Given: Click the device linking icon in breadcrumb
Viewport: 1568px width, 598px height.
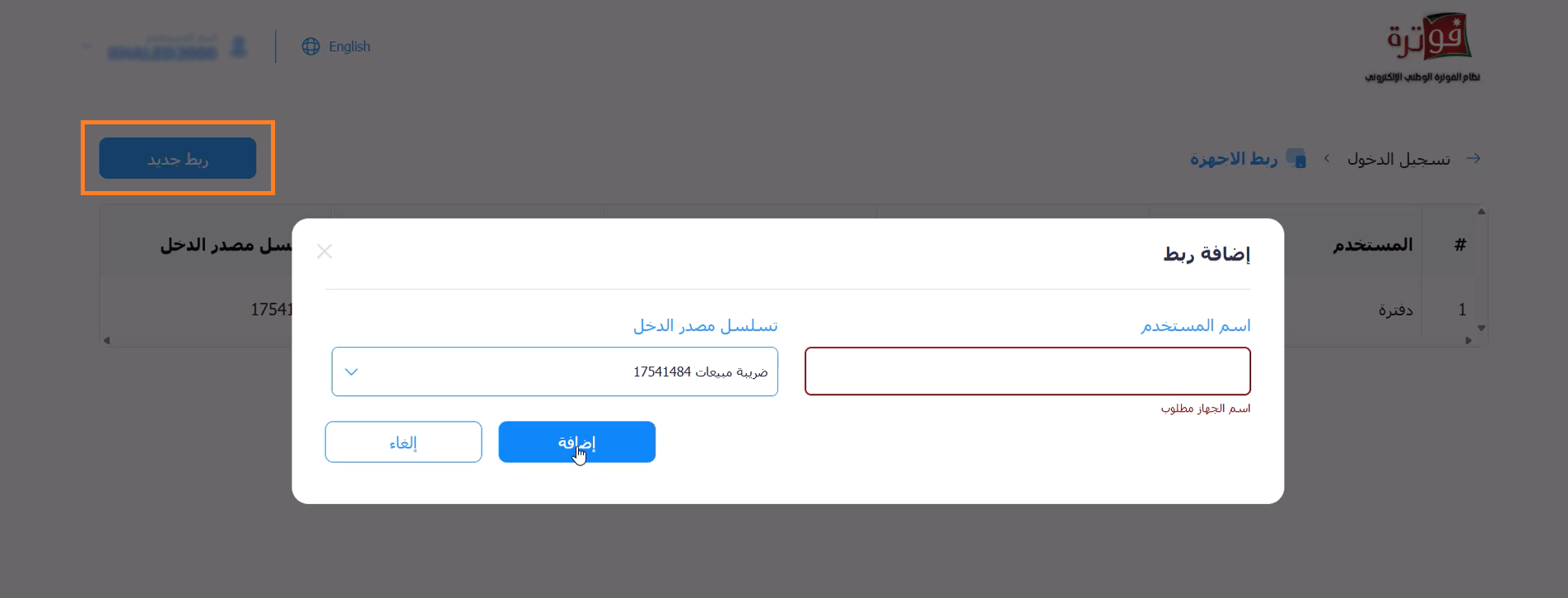Looking at the screenshot, I should 1296,158.
